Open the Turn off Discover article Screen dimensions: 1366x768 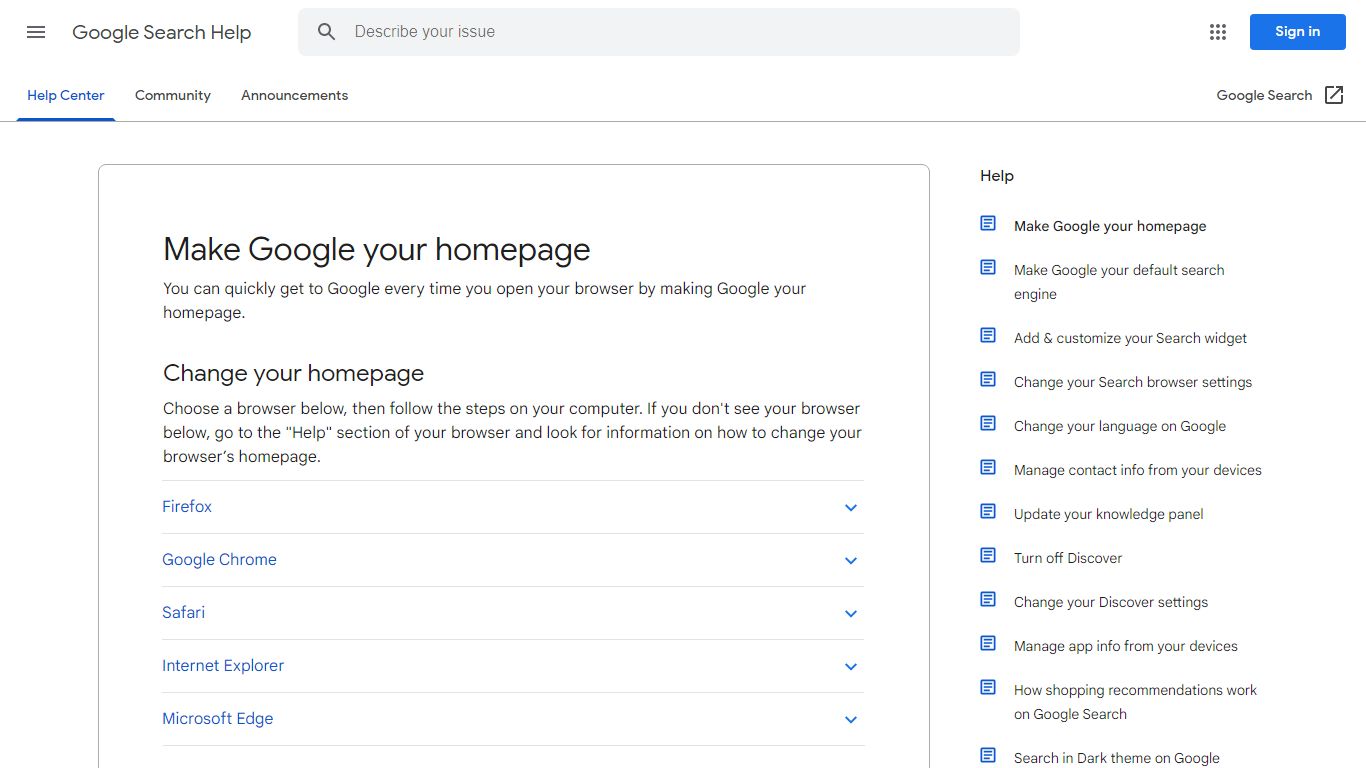pyautogui.click(x=1068, y=558)
